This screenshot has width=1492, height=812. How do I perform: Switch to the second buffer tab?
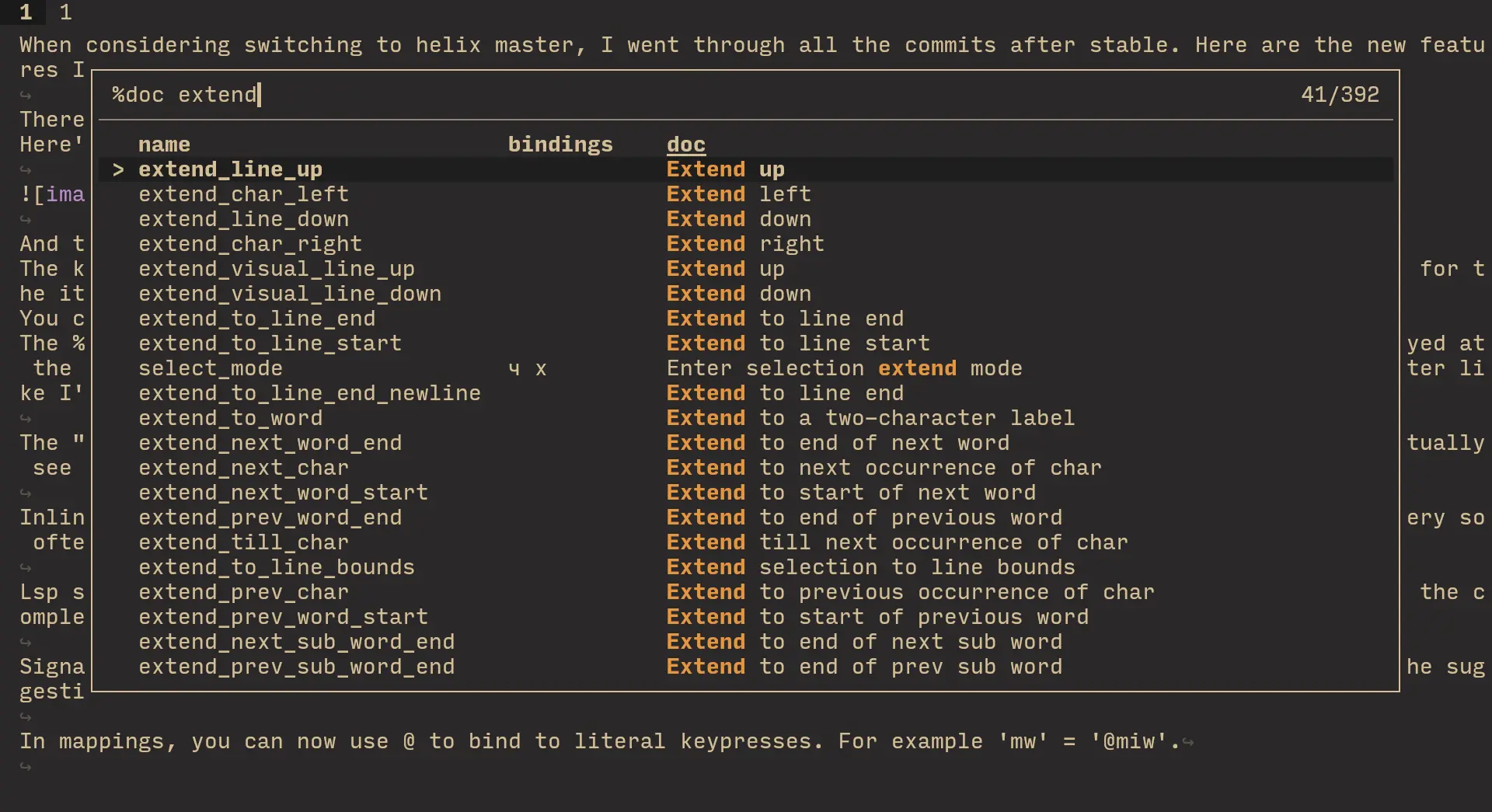point(66,12)
